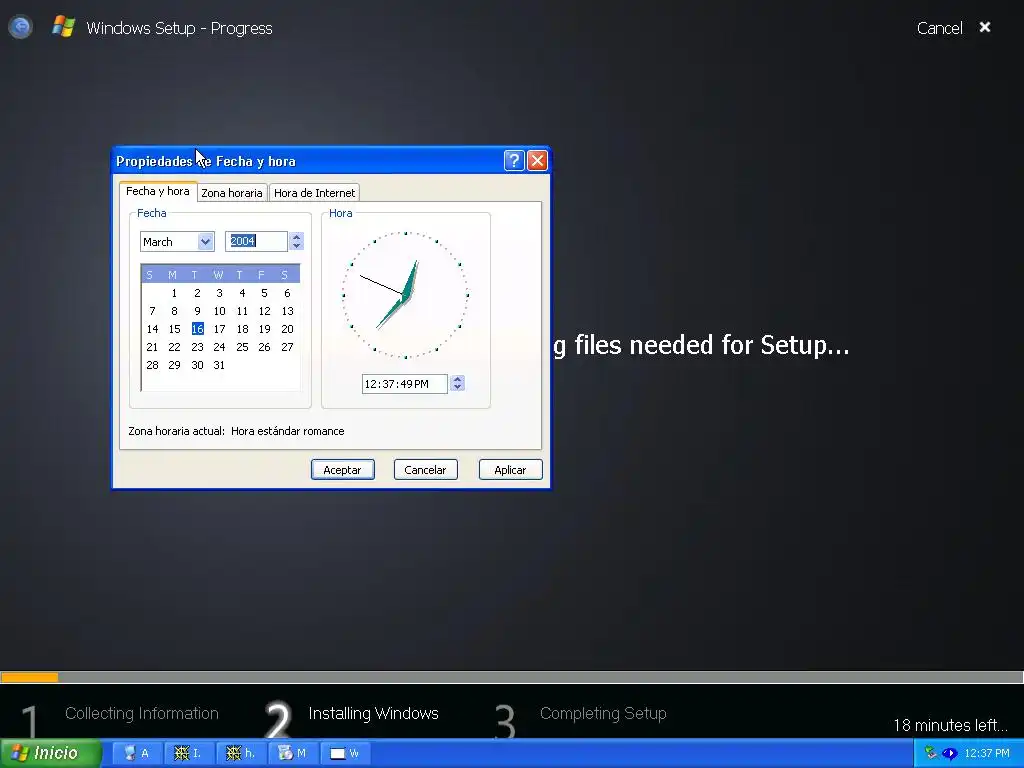Click the setup progress bar
This screenshot has width=1024, height=768.
pyautogui.click(x=512, y=677)
